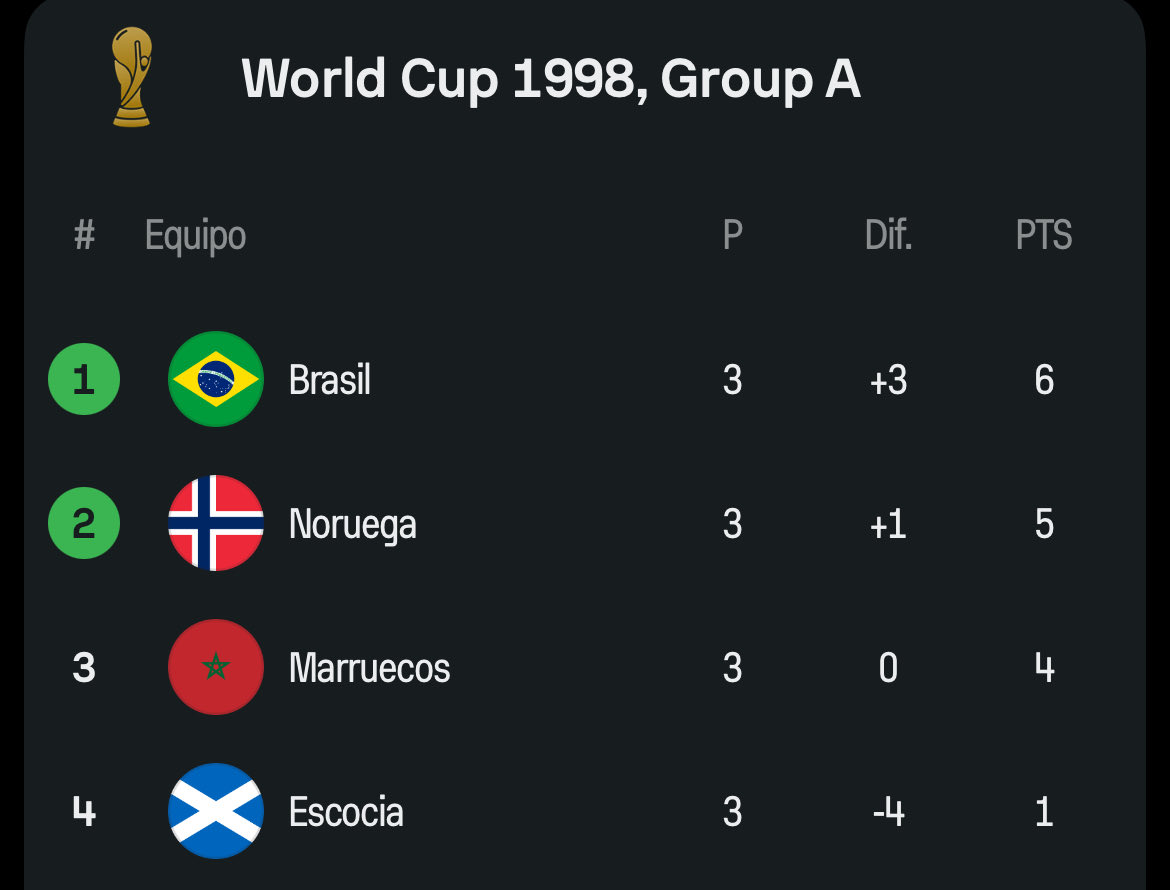Open the Noruega team name
The height and width of the screenshot is (890, 1170).
(352, 525)
